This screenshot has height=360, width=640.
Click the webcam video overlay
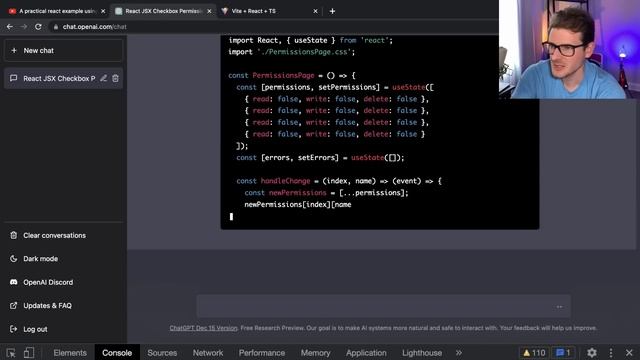pos(569,49)
